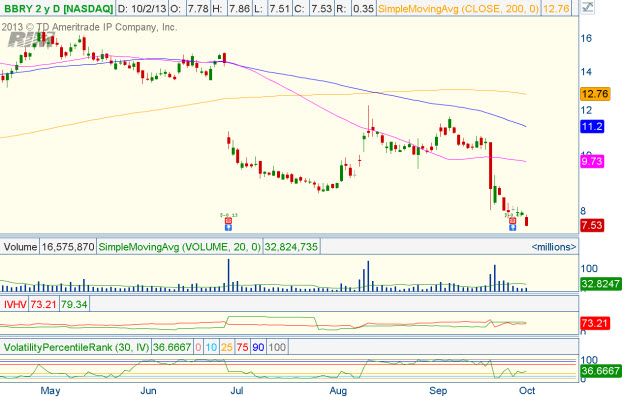Click the 16 price axis label
Screen dimensions: 625x397
[x=586, y=38]
